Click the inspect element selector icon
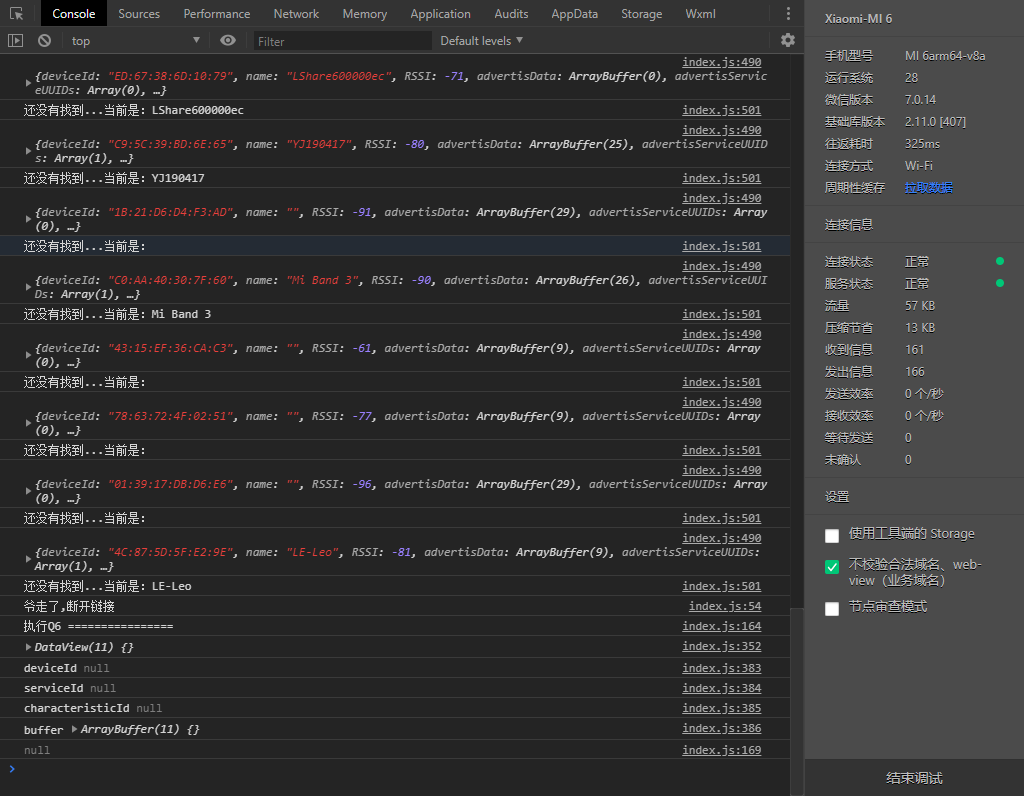This screenshot has width=1024, height=796. click(16, 13)
